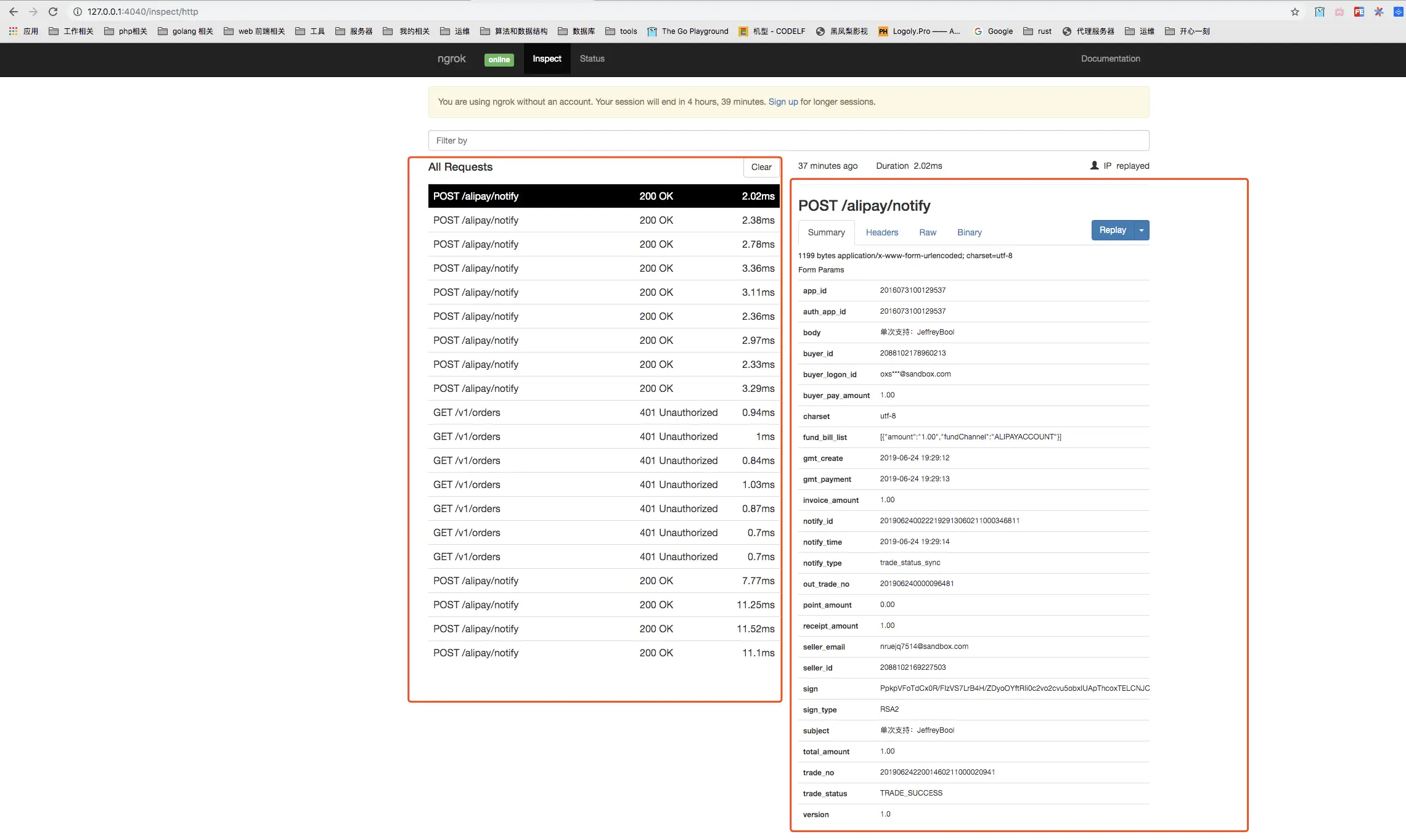Image resolution: width=1406 pixels, height=840 pixels.
Task: Click the Filter by input field
Action: point(788,141)
